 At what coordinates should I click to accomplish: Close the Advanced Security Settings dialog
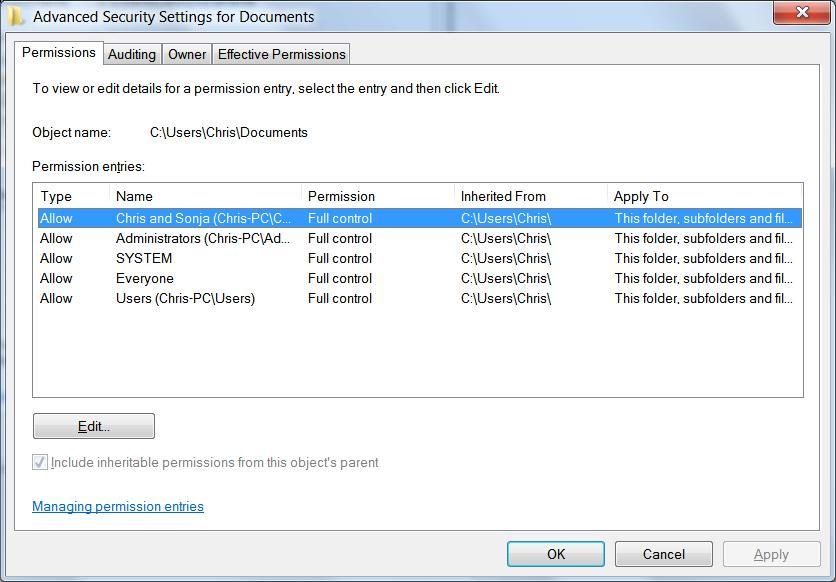click(x=802, y=13)
